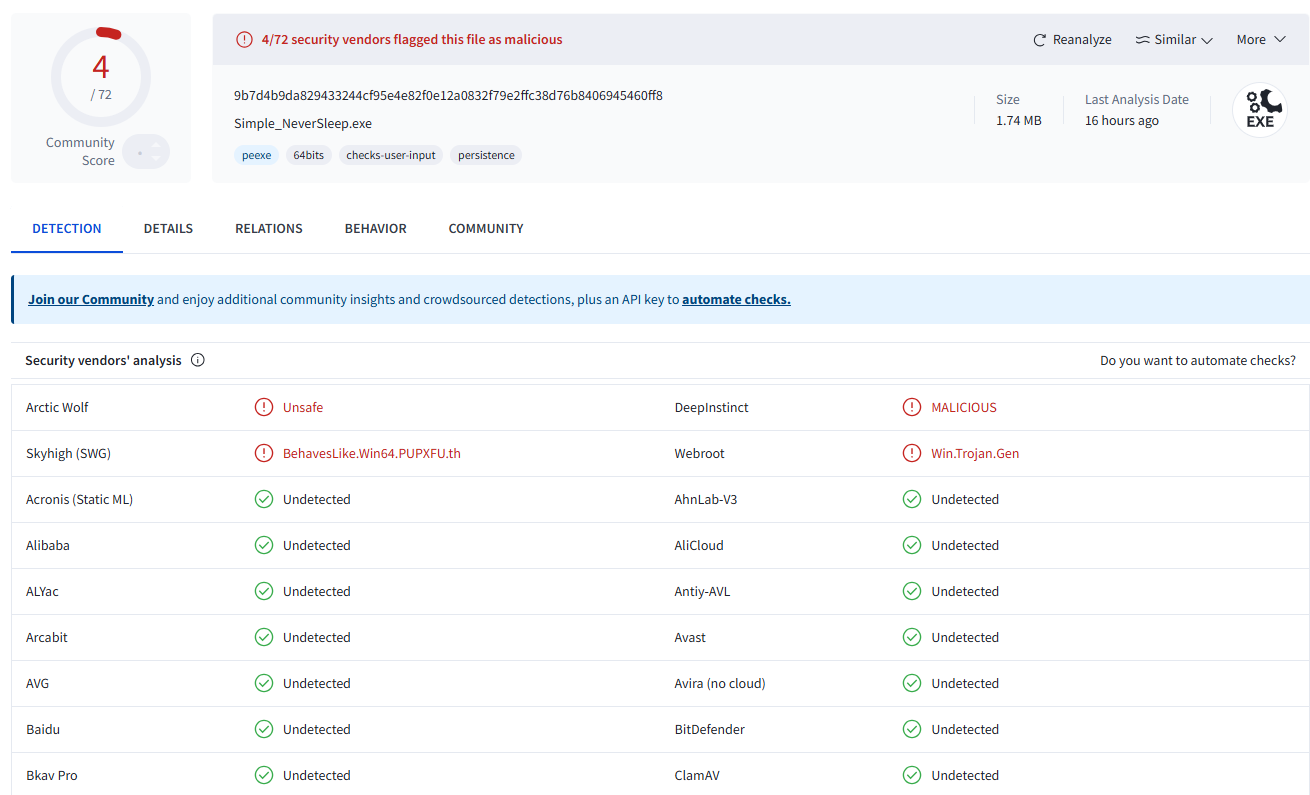Click the 64bits tag
The image size is (1310, 795).
(309, 155)
